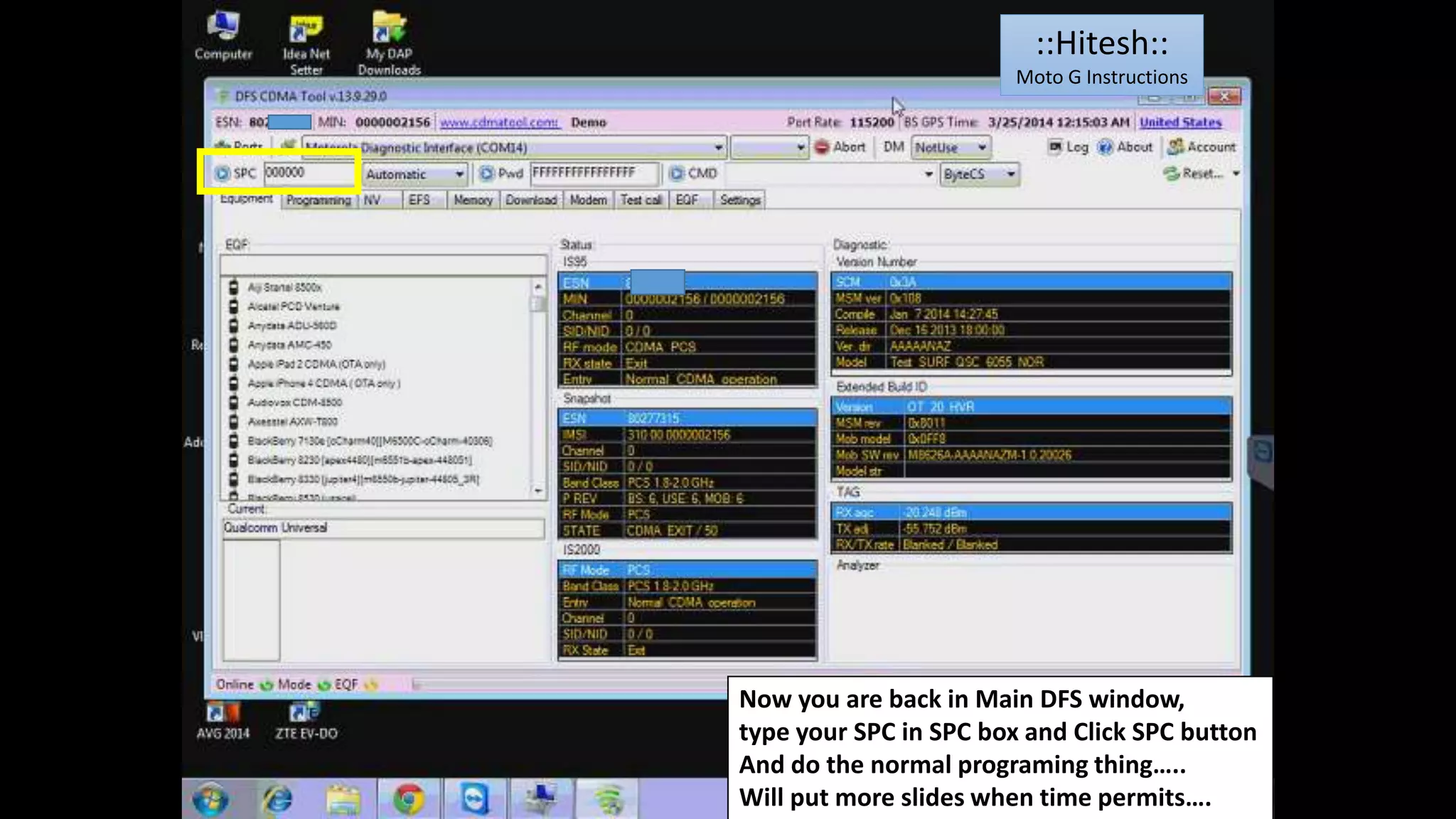Switch to the Programming tab

(x=318, y=200)
